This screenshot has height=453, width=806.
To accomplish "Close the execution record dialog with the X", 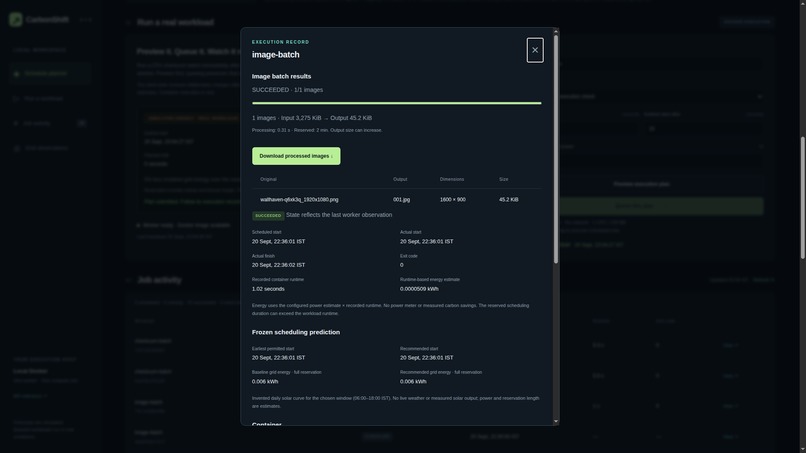I will click(535, 50).
